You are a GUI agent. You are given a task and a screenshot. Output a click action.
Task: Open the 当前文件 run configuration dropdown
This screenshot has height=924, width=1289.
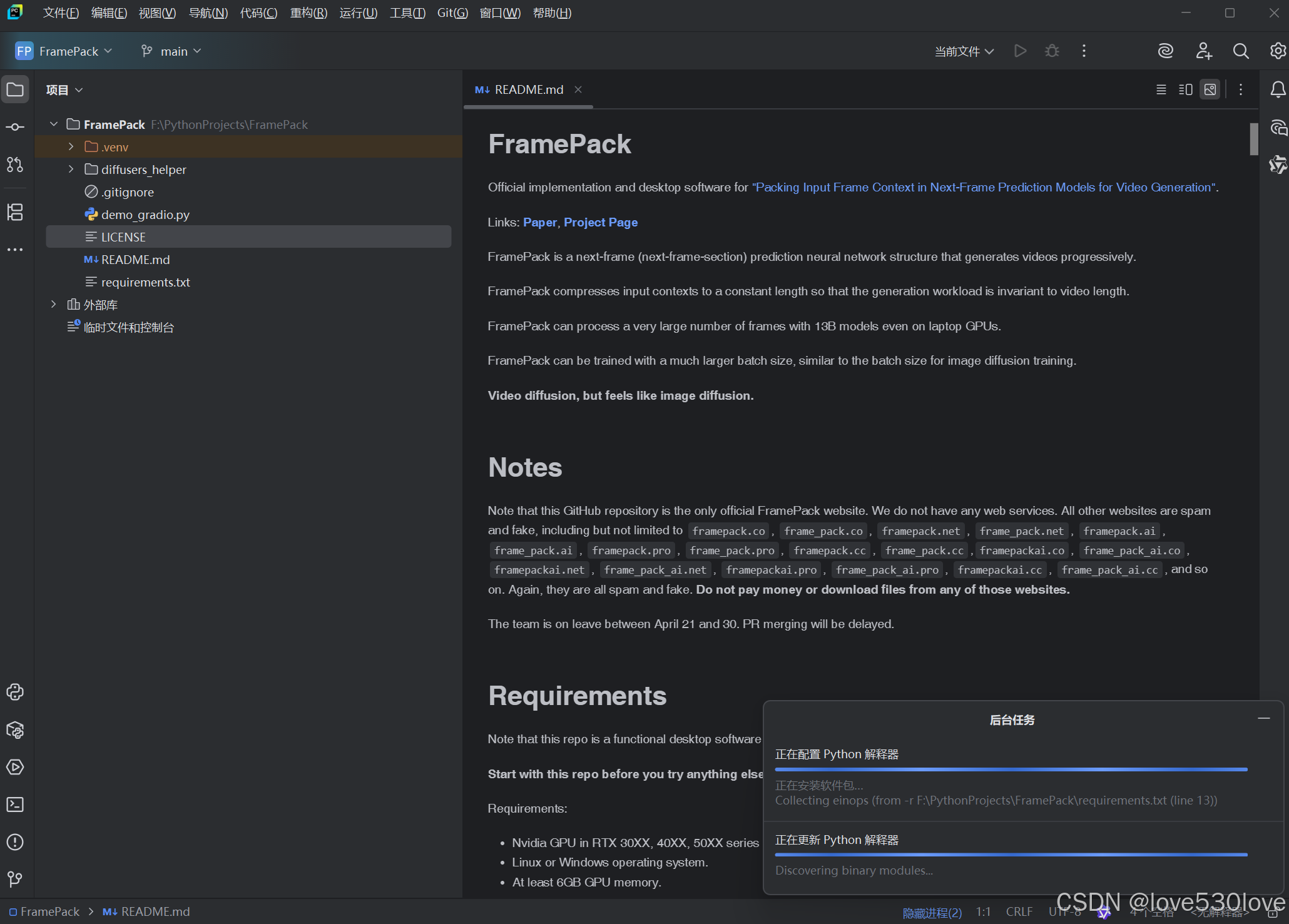(964, 51)
